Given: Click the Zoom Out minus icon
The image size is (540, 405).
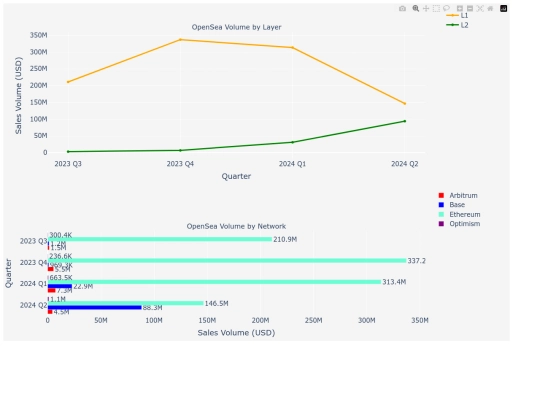Looking at the screenshot, I should [x=470, y=8].
